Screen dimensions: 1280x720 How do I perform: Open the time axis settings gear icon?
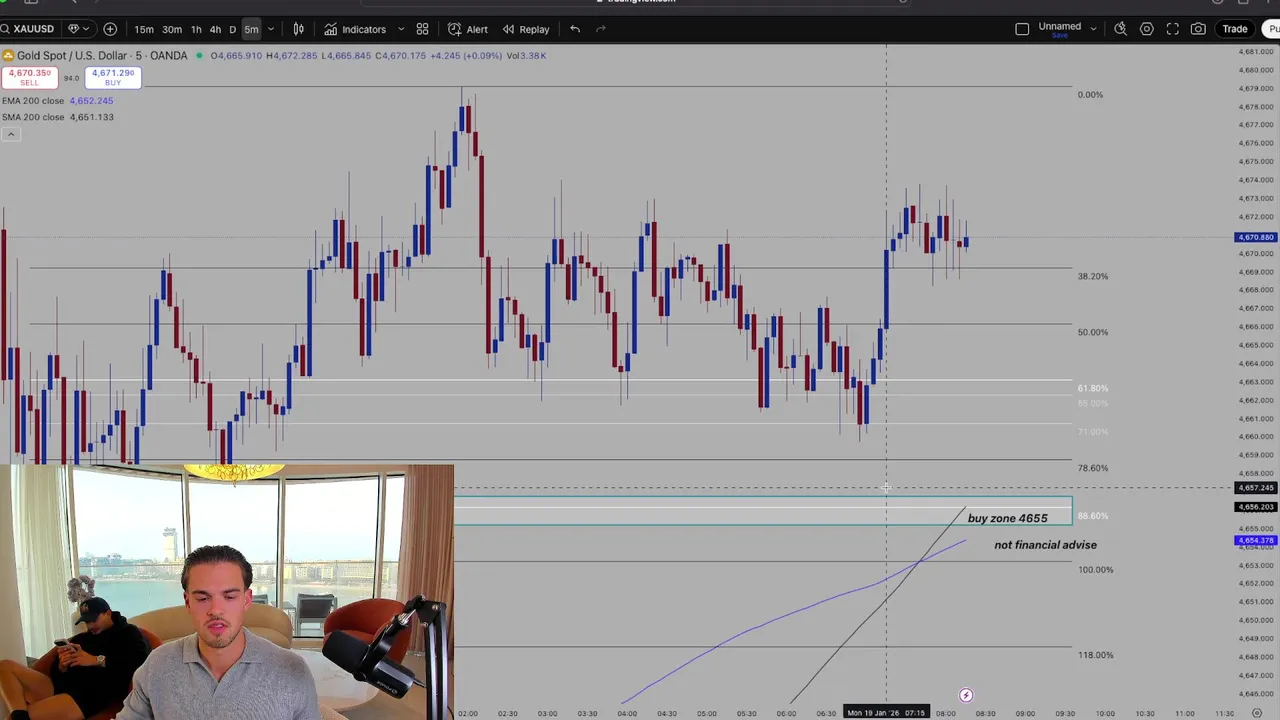pyautogui.click(x=1257, y=713)
